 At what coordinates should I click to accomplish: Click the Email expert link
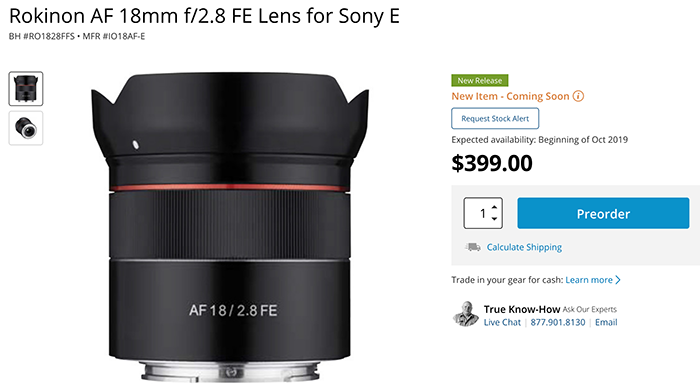[x=606, y=322]
